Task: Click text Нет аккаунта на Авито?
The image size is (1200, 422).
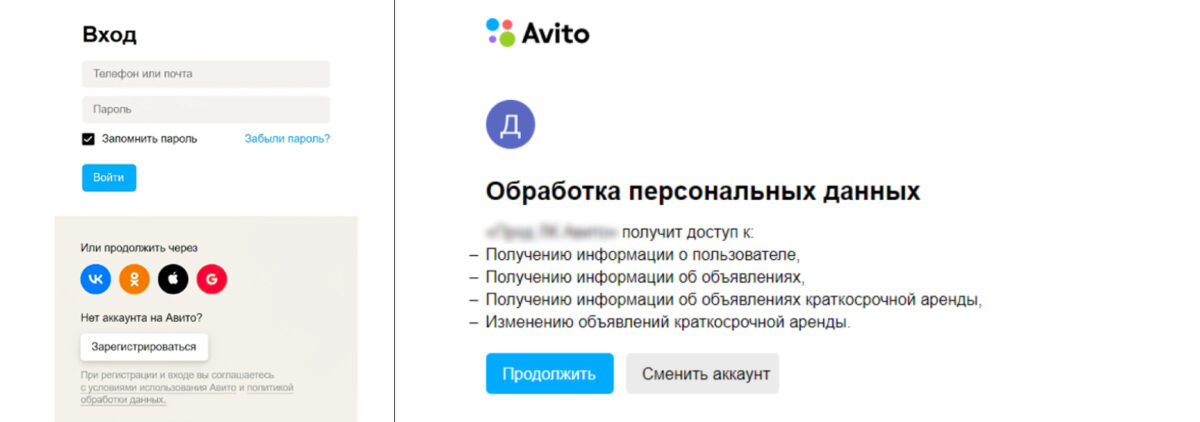Action: click(x=142, y=318)
